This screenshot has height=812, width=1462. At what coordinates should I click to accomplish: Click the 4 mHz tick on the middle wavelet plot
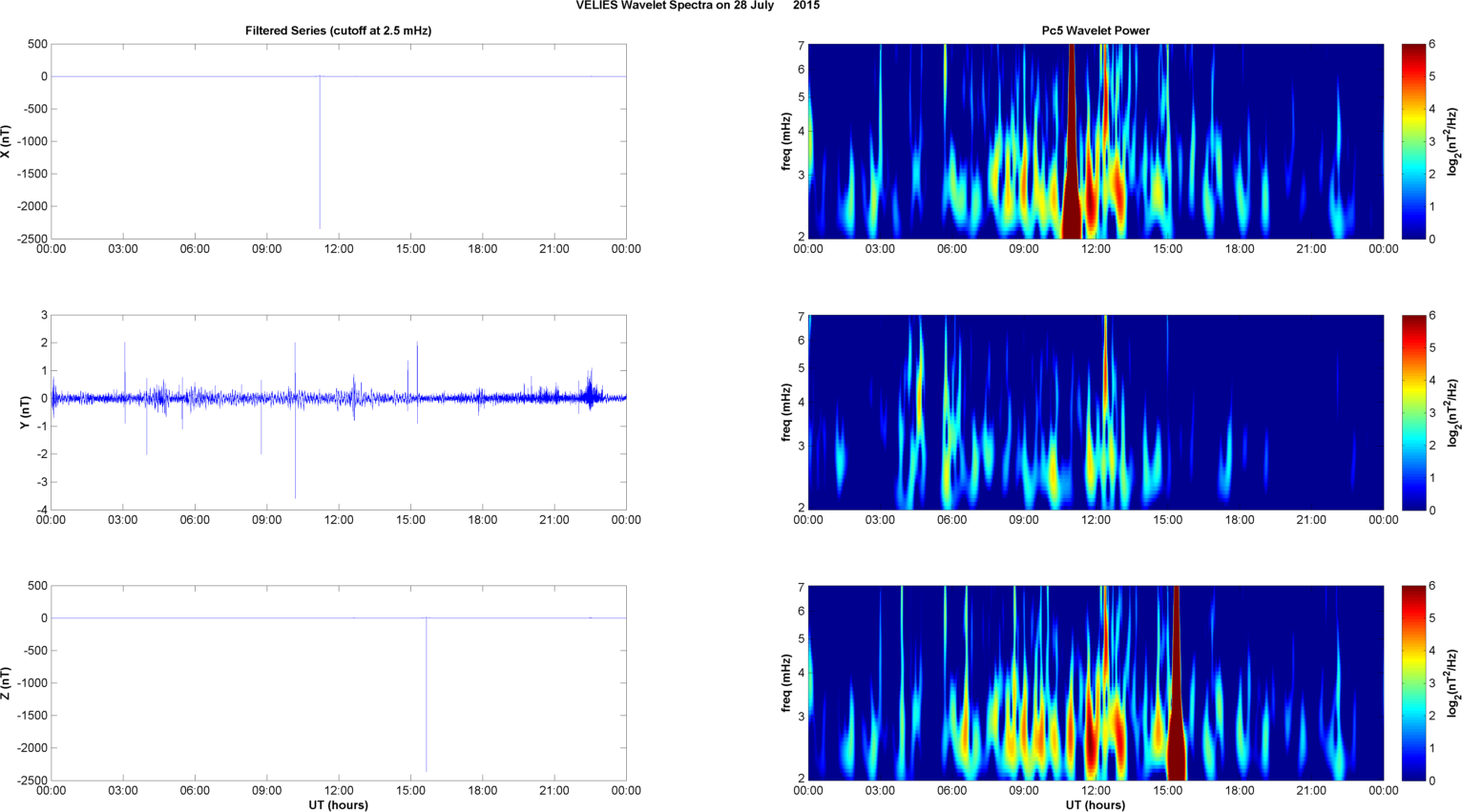point(802,402)
